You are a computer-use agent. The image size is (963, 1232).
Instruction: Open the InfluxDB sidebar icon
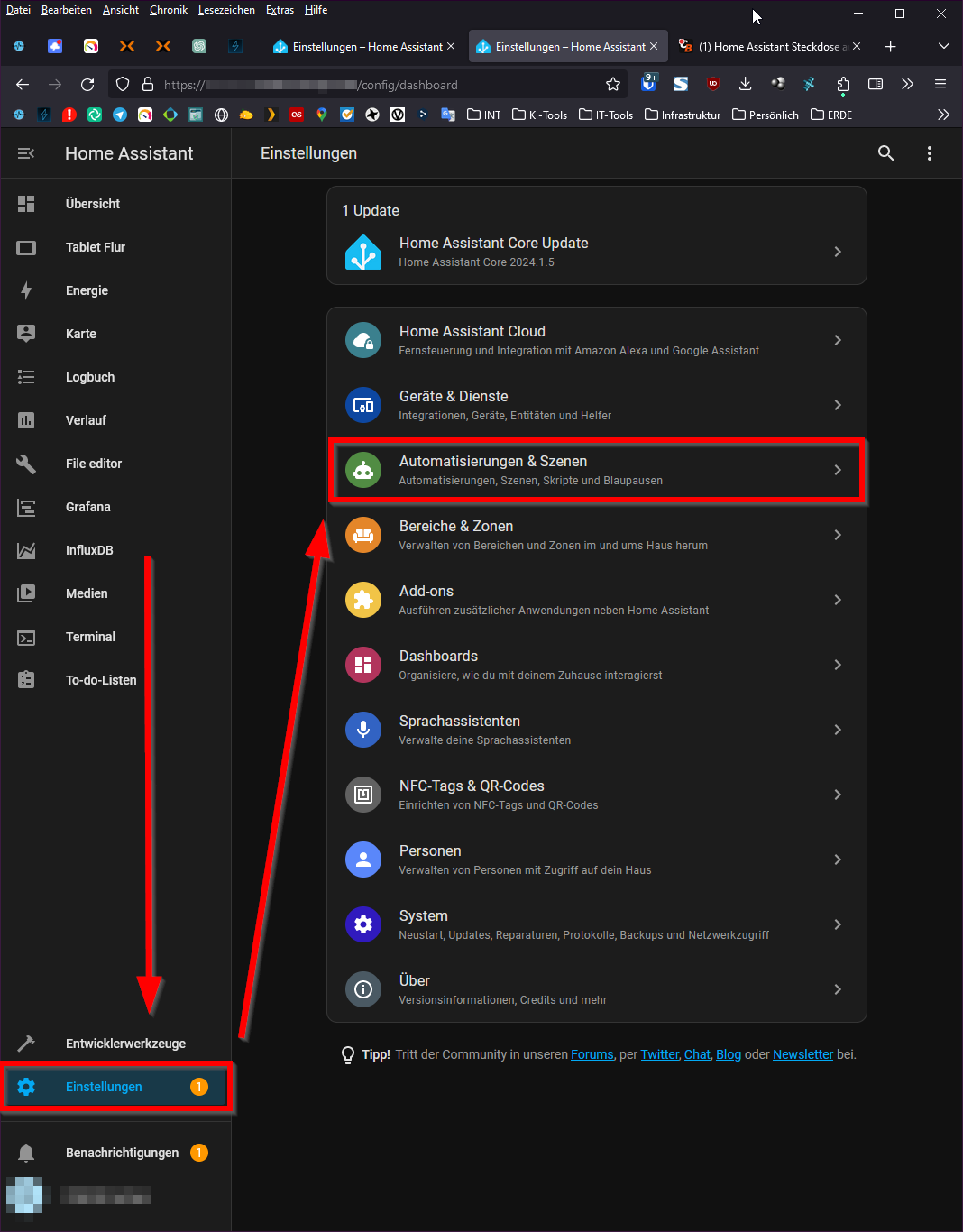(26, 550)
